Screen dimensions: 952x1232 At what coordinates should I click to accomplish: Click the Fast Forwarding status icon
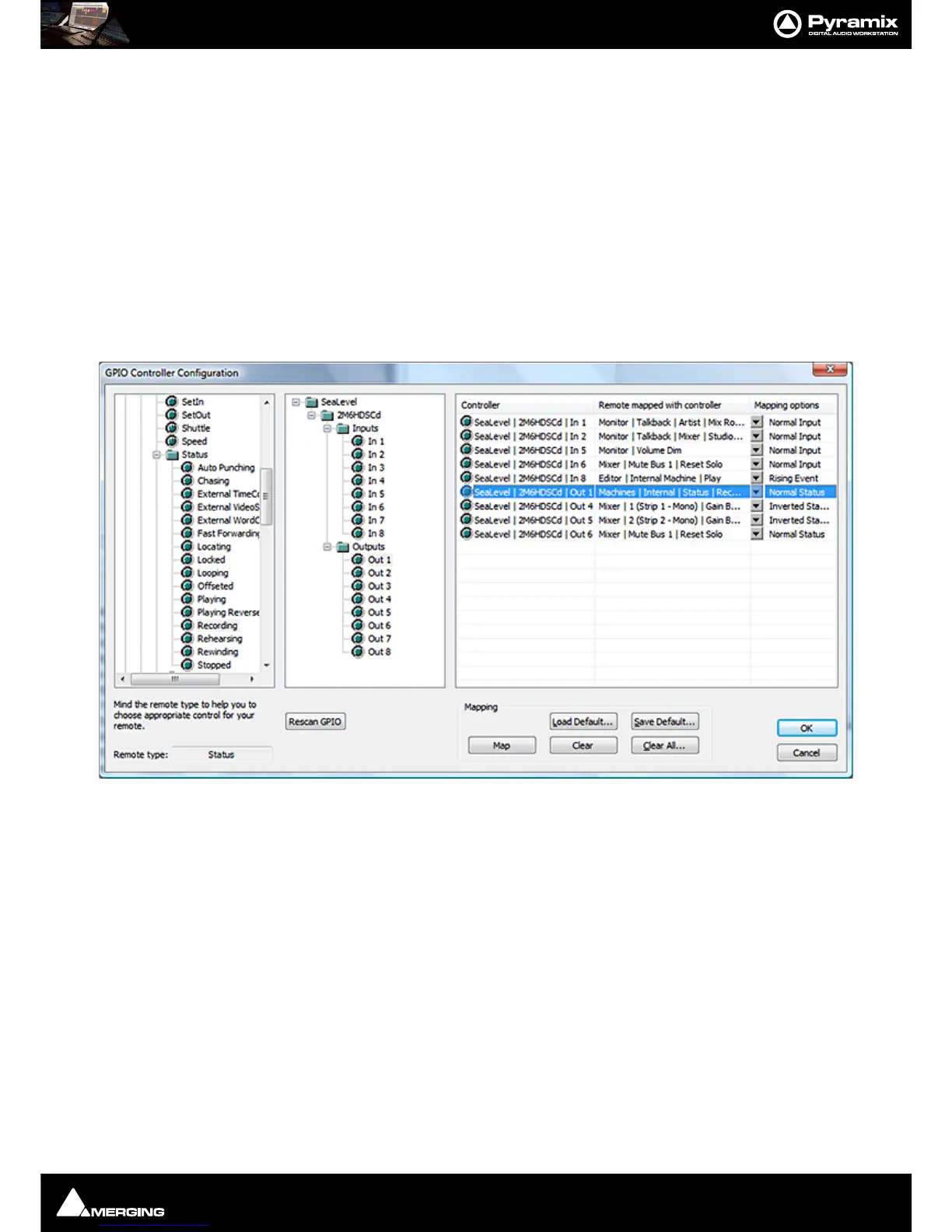(x=187, y=533)
